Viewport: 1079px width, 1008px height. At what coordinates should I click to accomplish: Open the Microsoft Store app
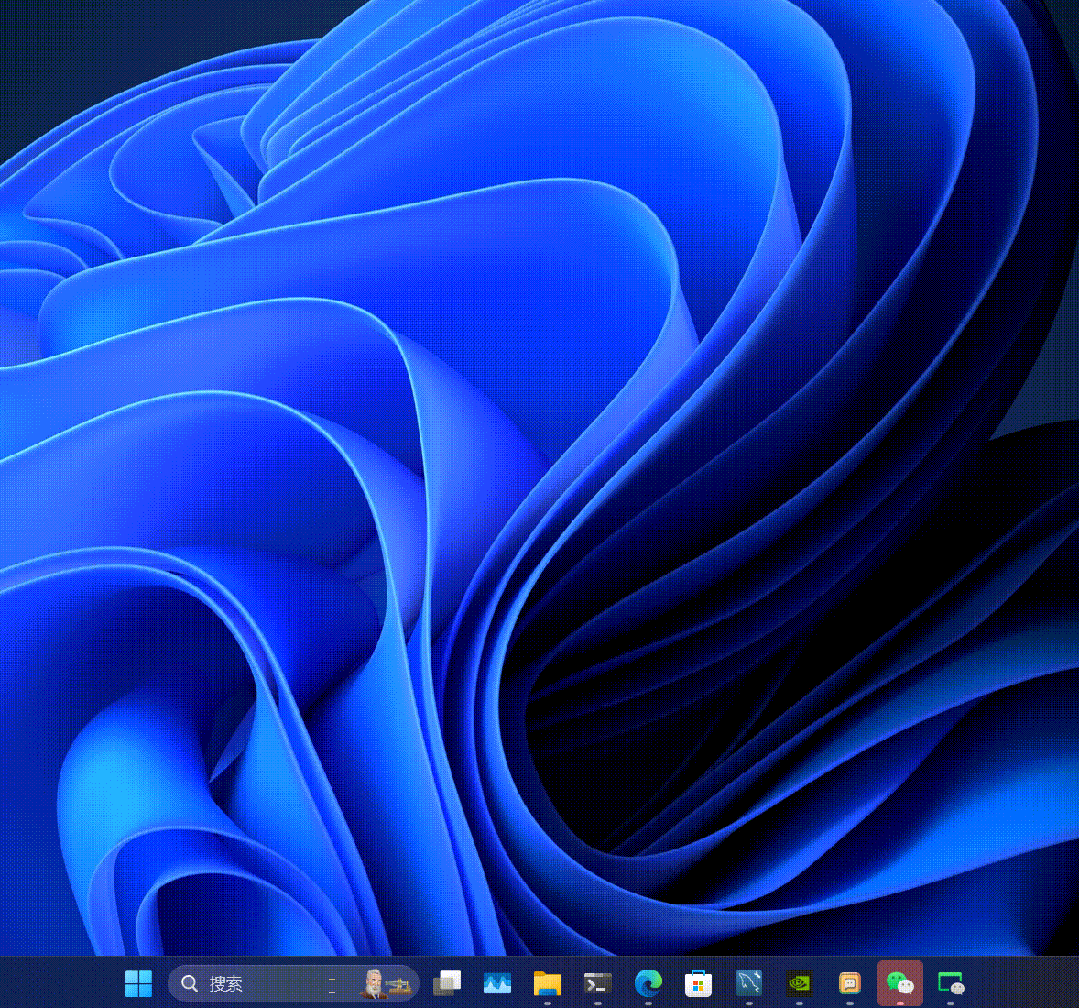click(x=698, y=983)
